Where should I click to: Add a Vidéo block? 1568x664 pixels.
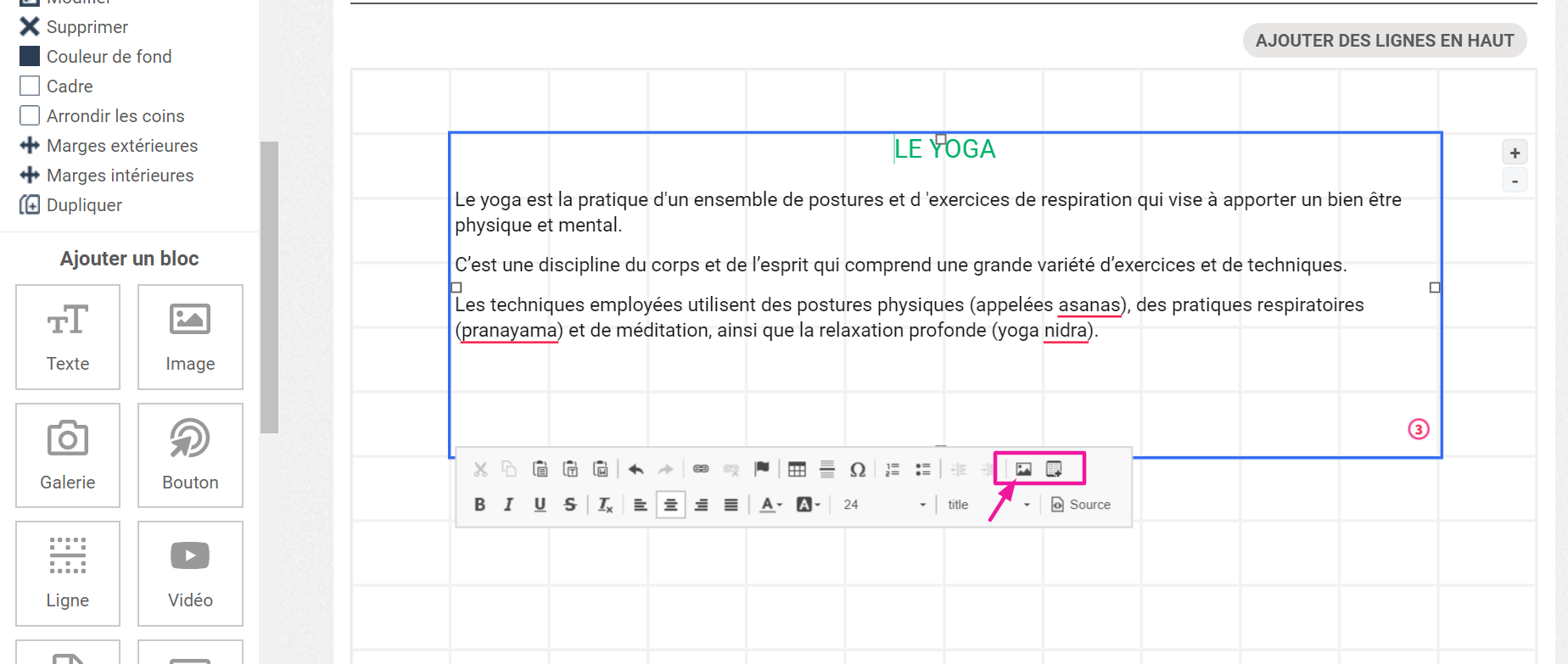[190, 574]
